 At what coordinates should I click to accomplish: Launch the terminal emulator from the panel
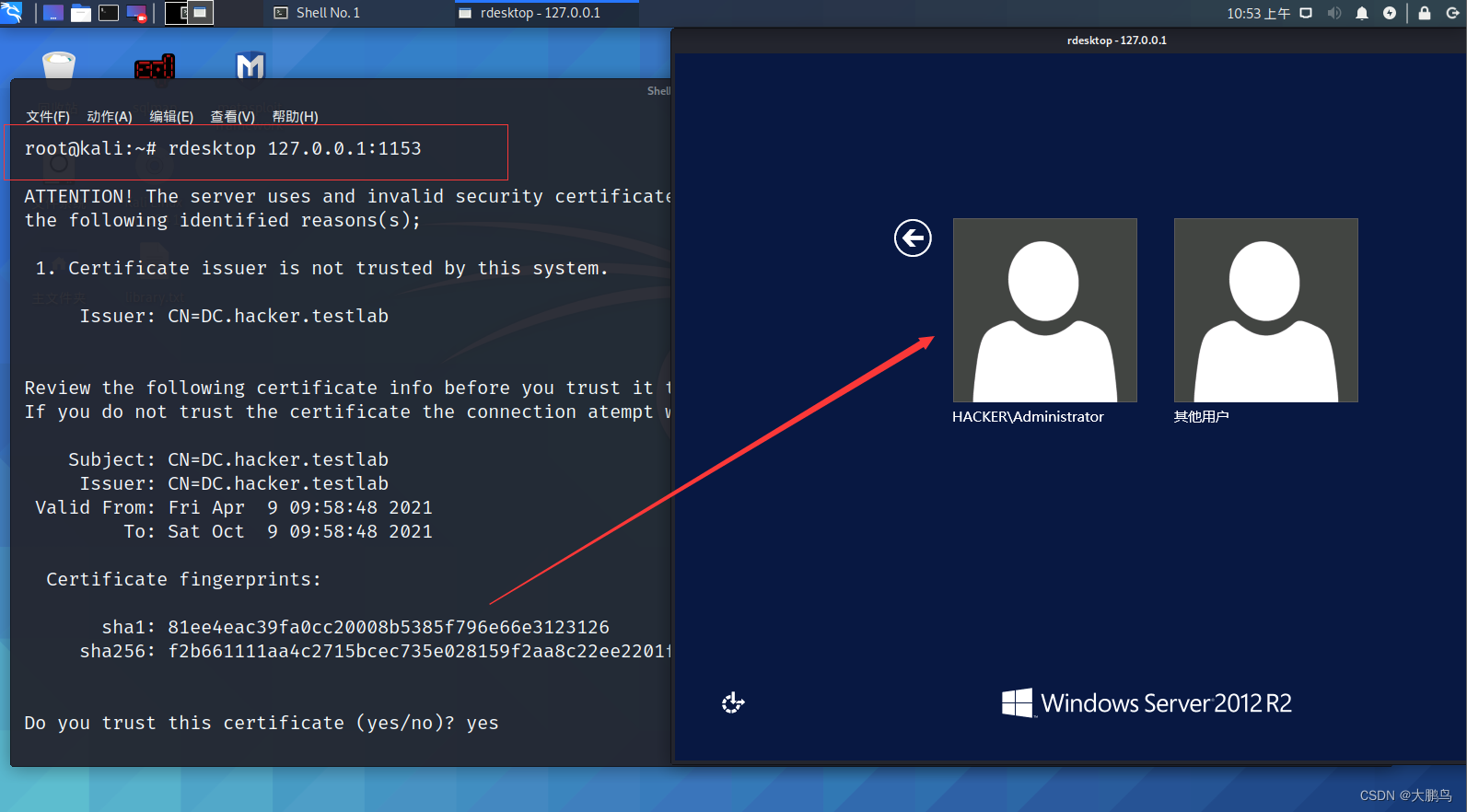point(109,13)
